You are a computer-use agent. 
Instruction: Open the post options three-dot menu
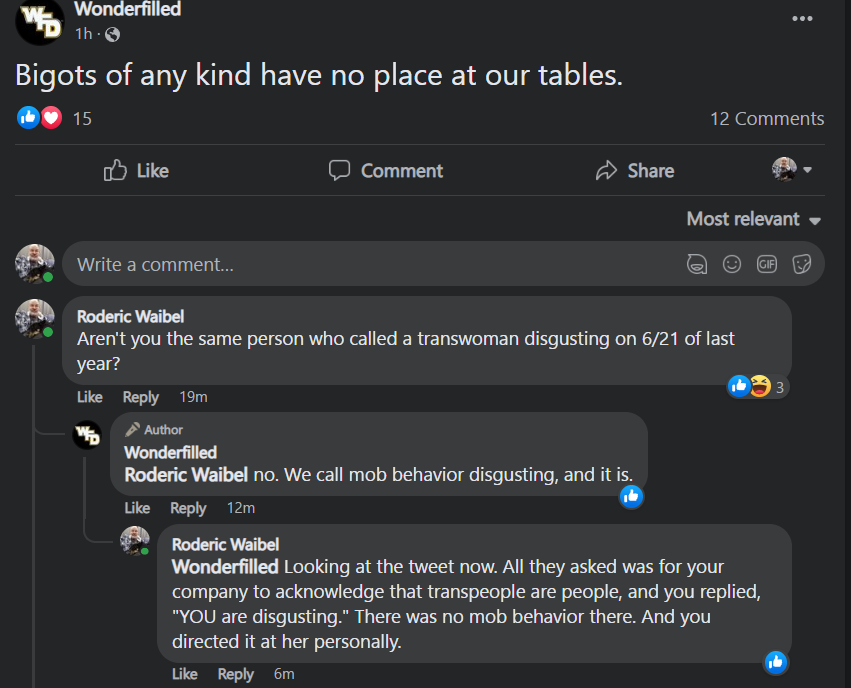pos(802,19)
